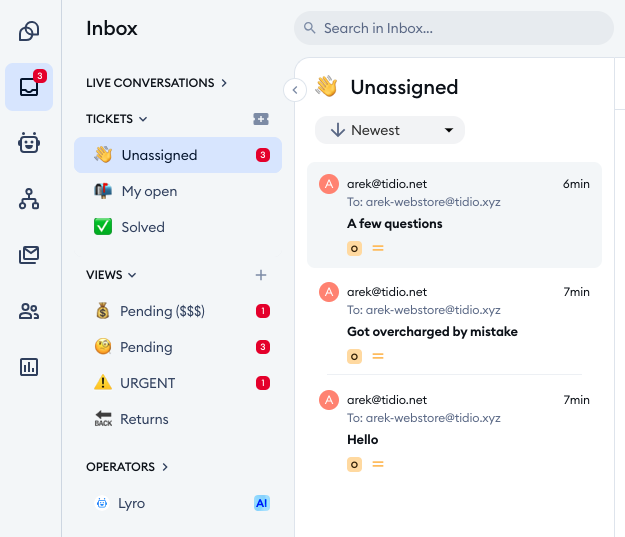Expand the Operators section
The image size is (625, 537).
(x=127, y=466)
